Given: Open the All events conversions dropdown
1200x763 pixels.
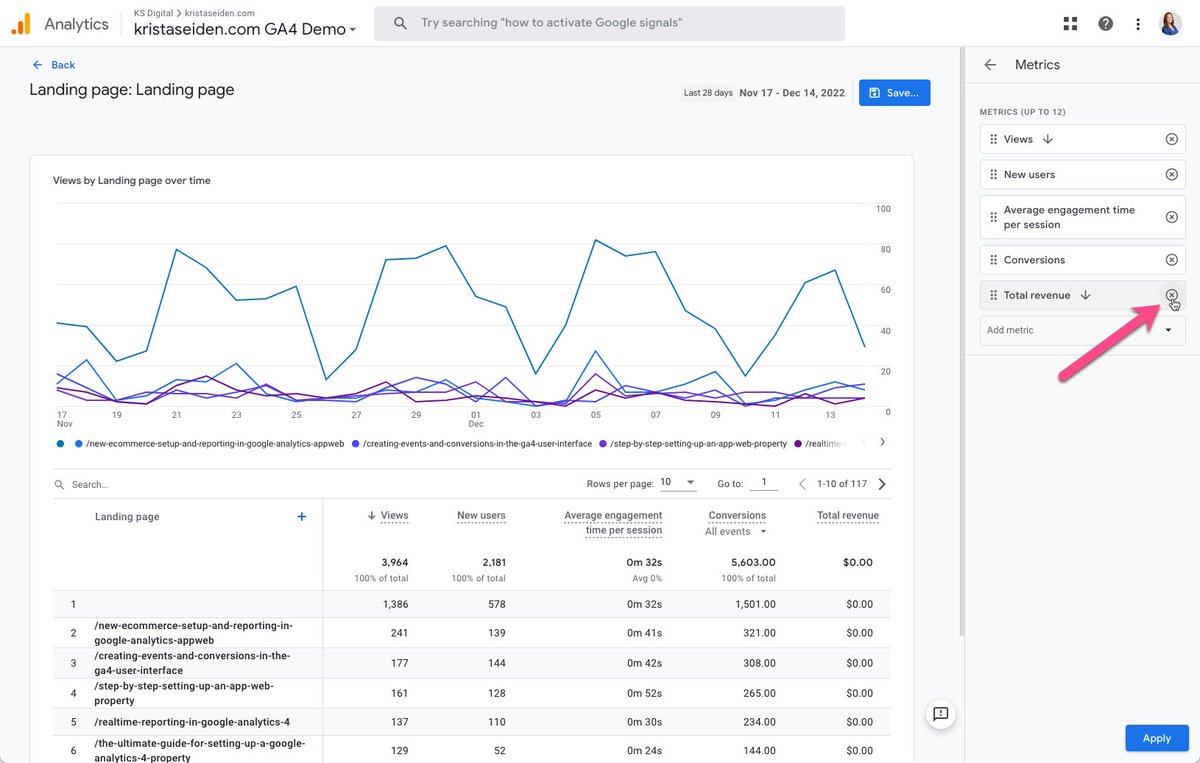Looking at the screenshot, I should pos(736,532).
